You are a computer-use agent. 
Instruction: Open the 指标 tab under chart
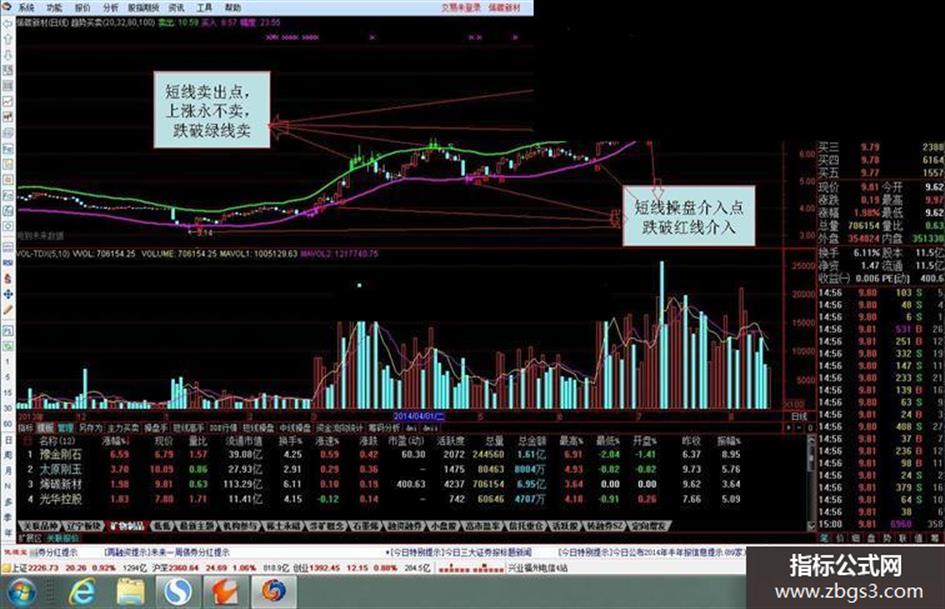click(x=26, y=428)
